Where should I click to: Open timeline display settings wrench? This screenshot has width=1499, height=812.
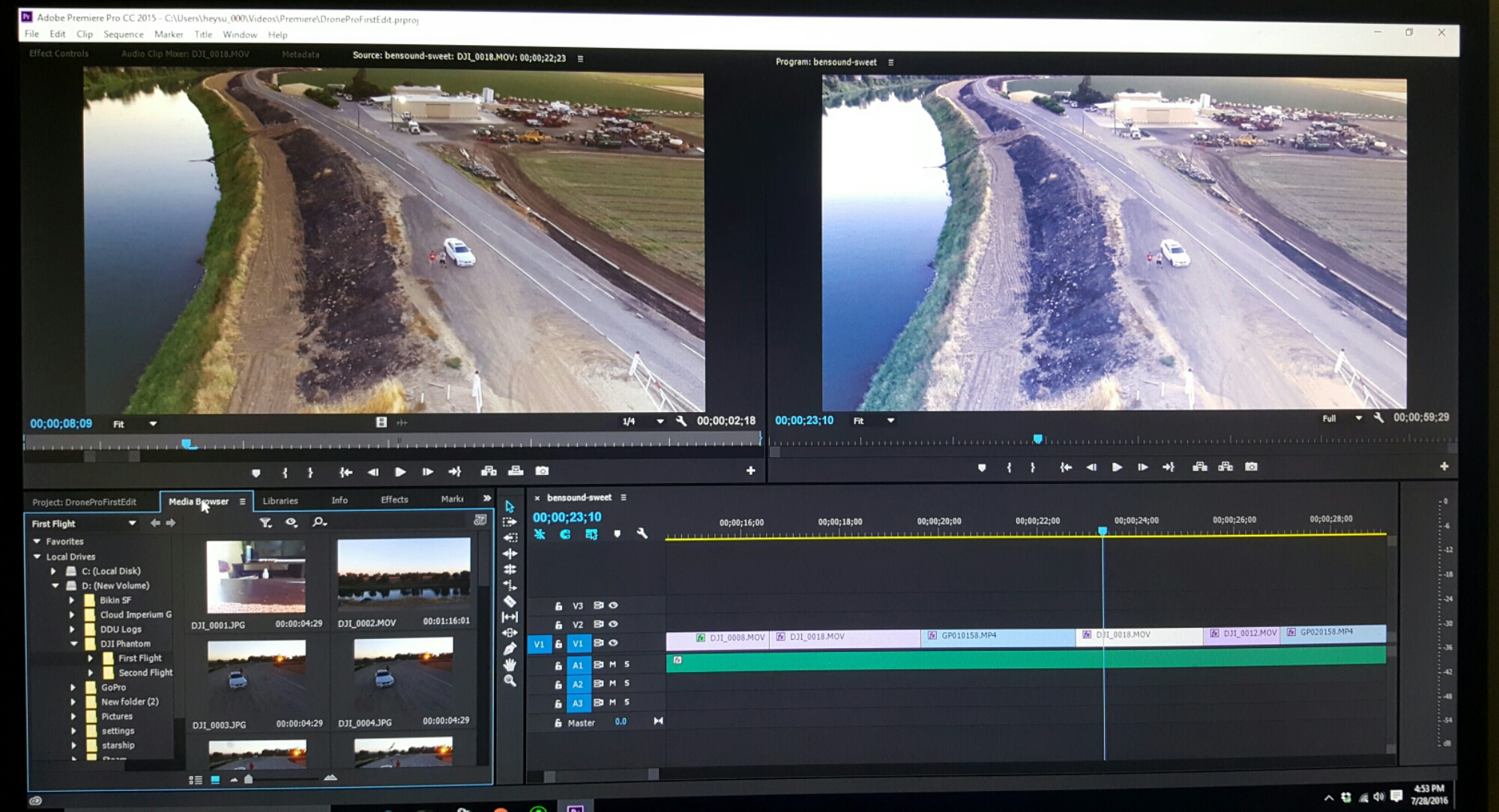point(642,533)
